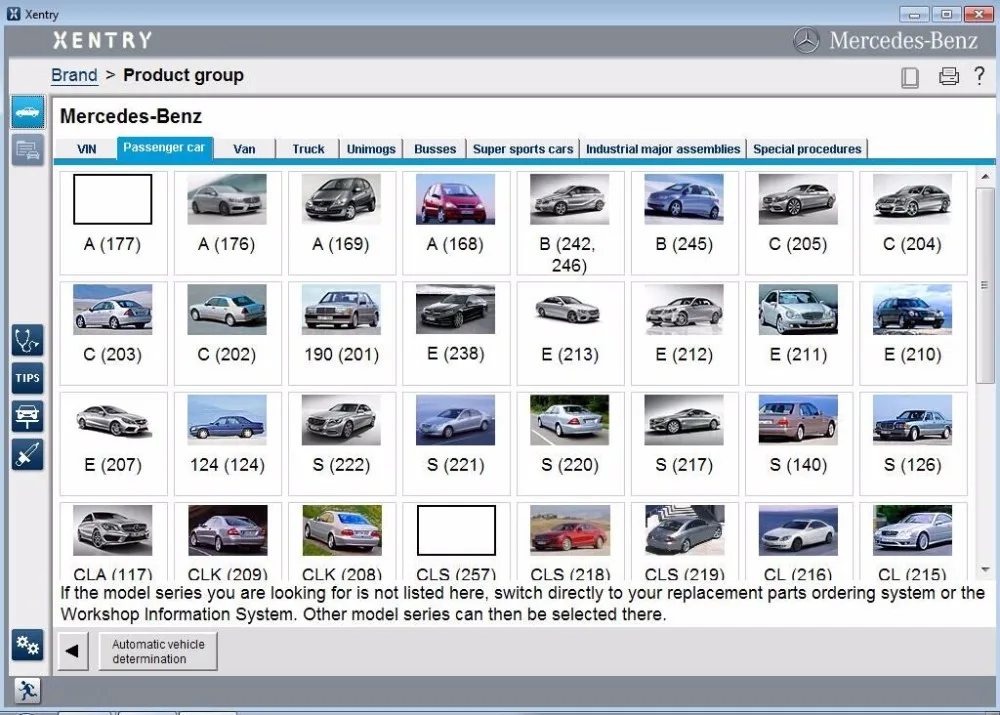The width and height of the screenshot is (1000, 715).
Task: Go back with the left arrow button
Action: click(73, 651)
